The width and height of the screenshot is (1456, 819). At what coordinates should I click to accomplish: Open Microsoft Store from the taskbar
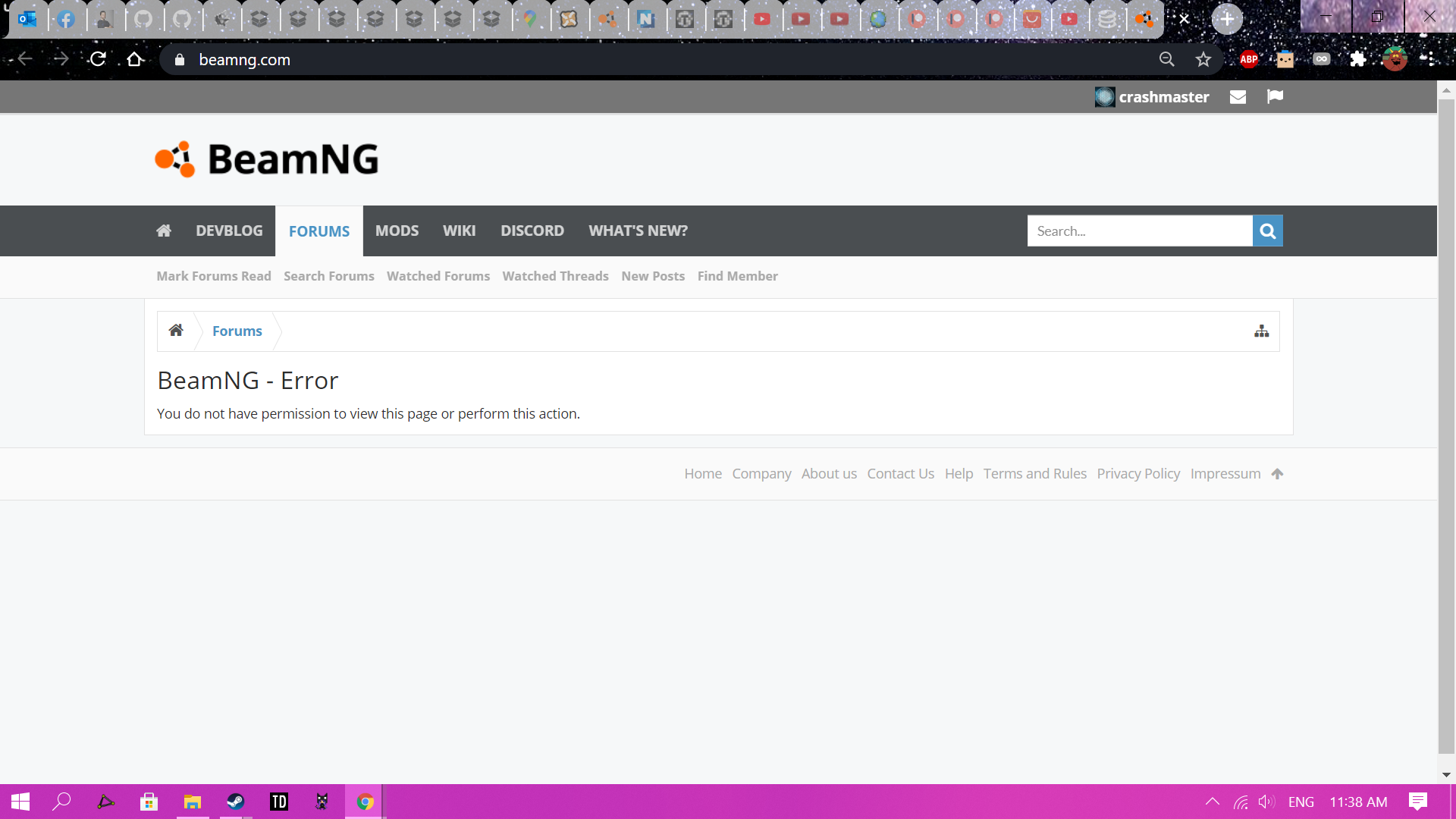149,802
